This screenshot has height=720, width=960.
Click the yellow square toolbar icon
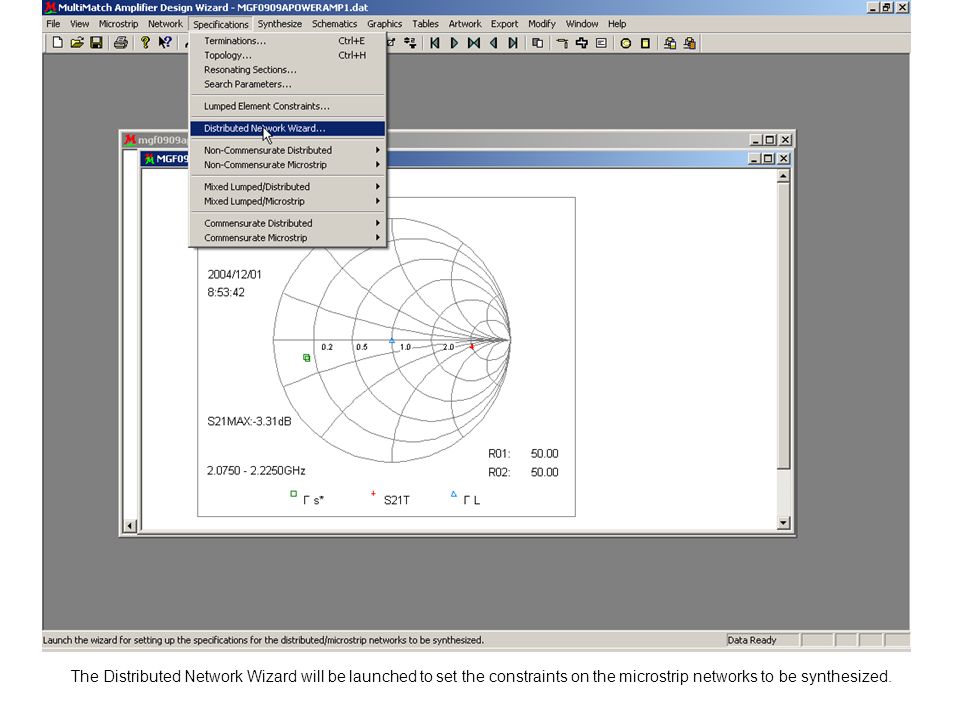(645, 43)
